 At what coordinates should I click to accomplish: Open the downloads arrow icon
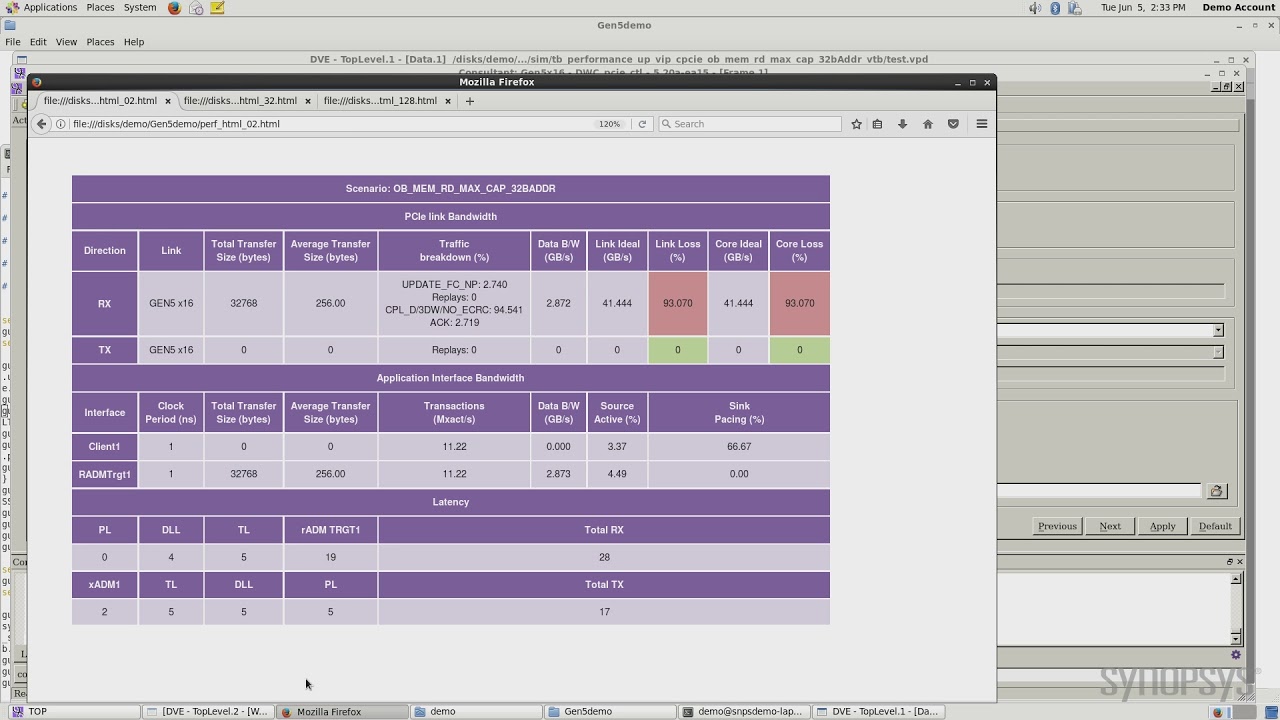902,124
